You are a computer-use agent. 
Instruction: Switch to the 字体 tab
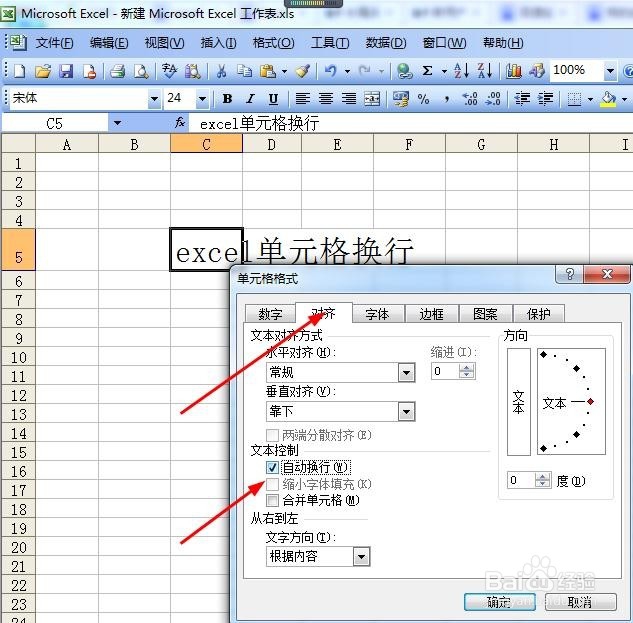click(377, 314)
